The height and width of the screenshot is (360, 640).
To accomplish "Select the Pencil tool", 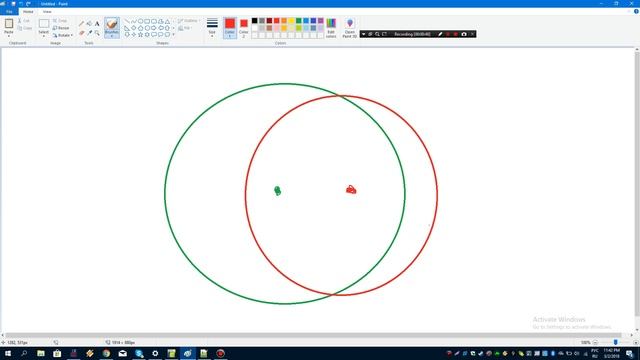I will (81, 24).
